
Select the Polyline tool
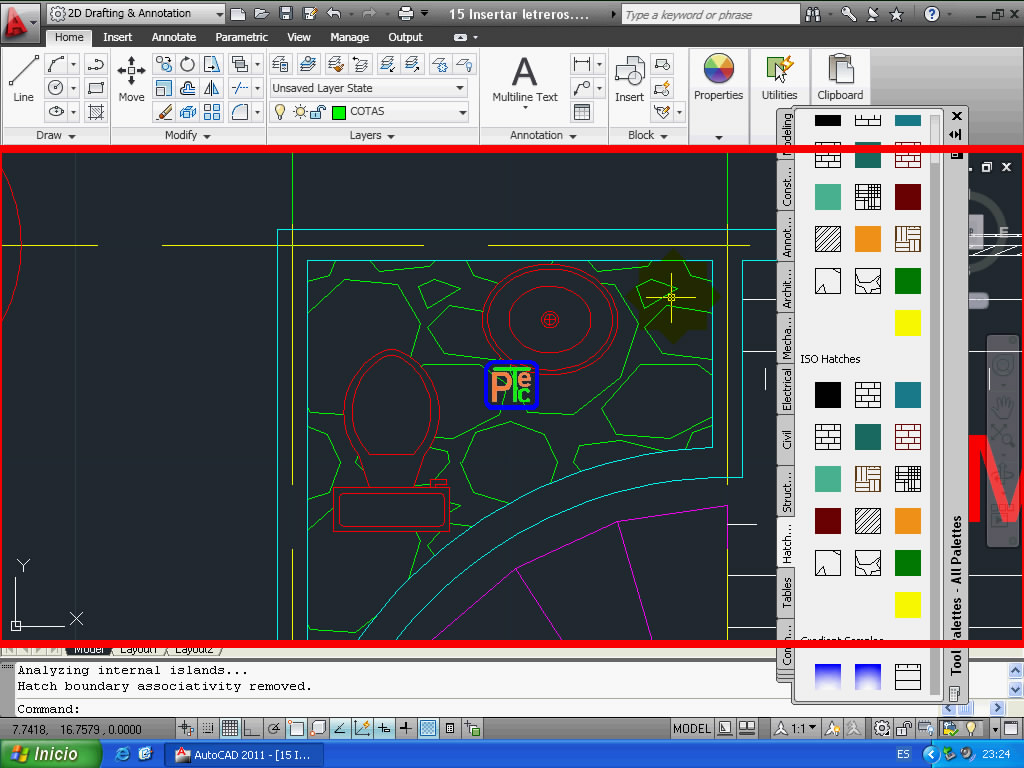coord(95,64)
